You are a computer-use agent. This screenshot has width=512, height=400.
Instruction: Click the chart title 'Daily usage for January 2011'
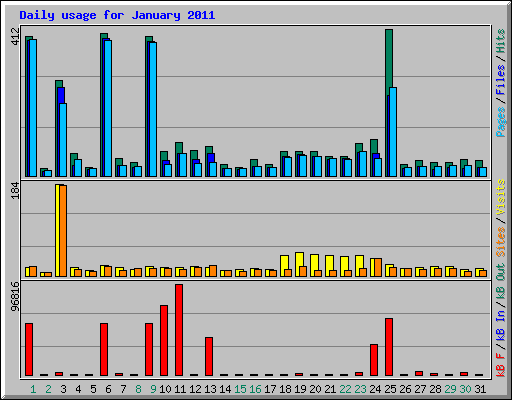point(117,15)
